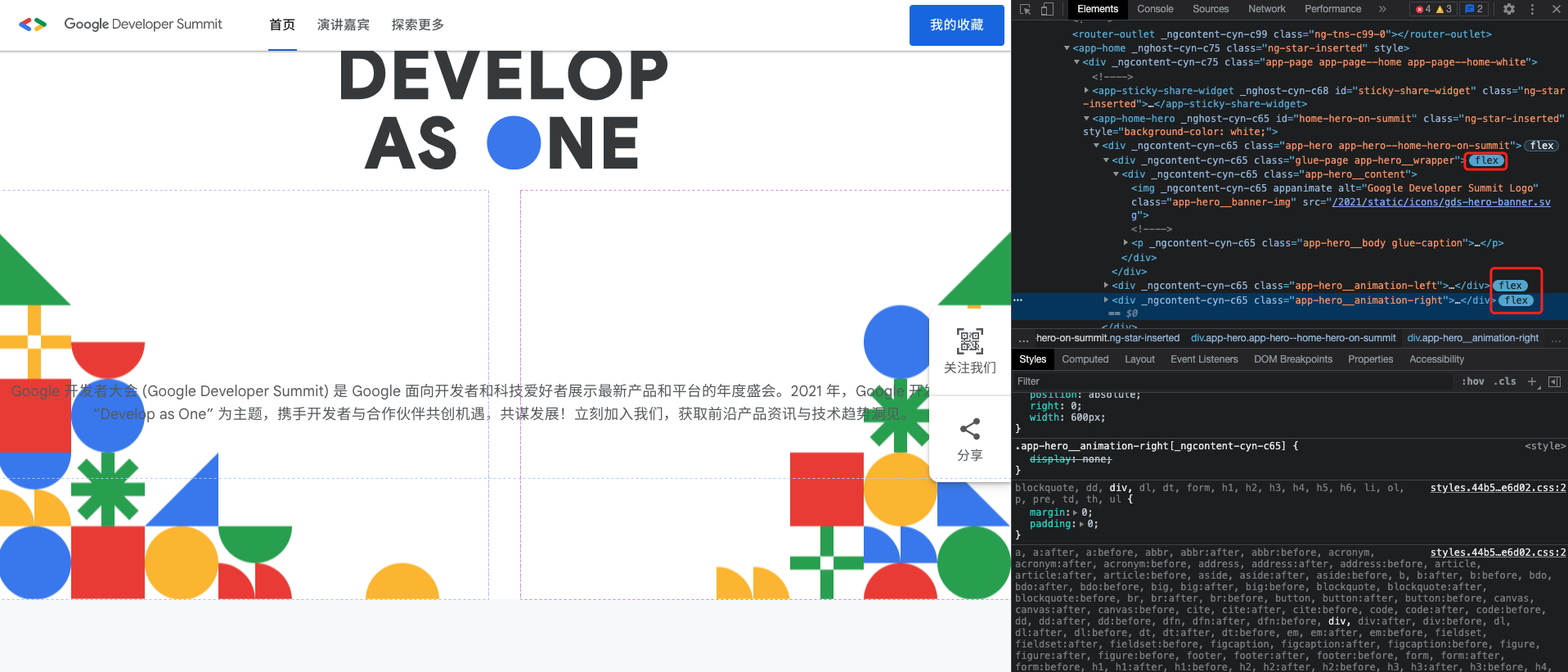
Task: Switch to the Console tab
Action: click(1155, 9)
